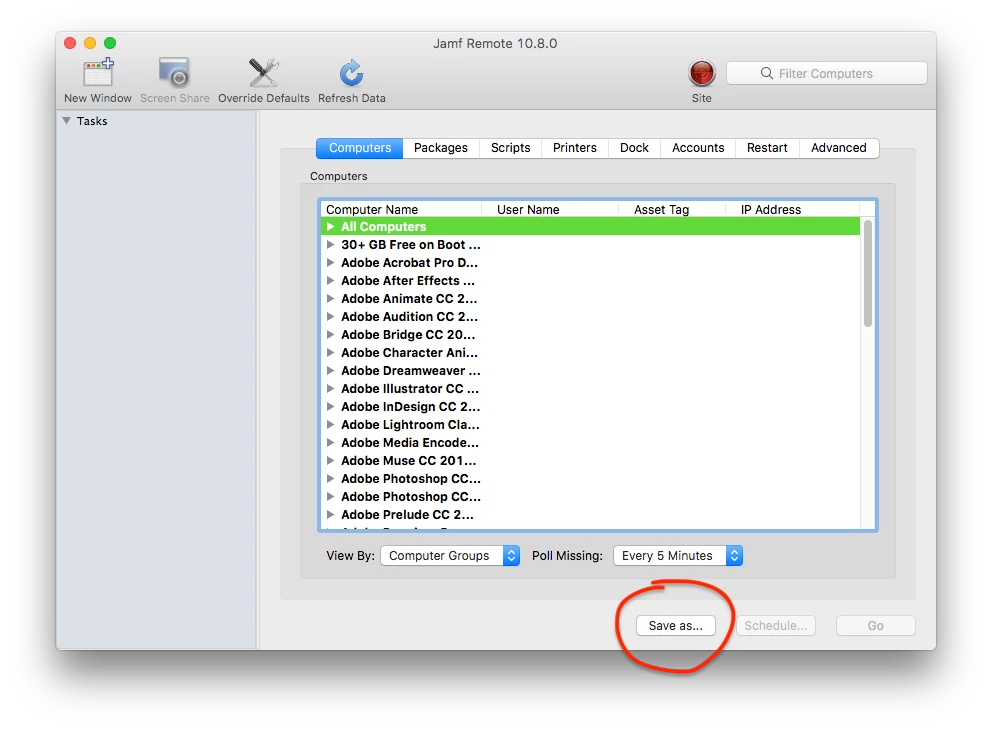The image size is (992, 730).
Task: Expand the Adobe Animate CC group
Action: (x=330, y=299)
